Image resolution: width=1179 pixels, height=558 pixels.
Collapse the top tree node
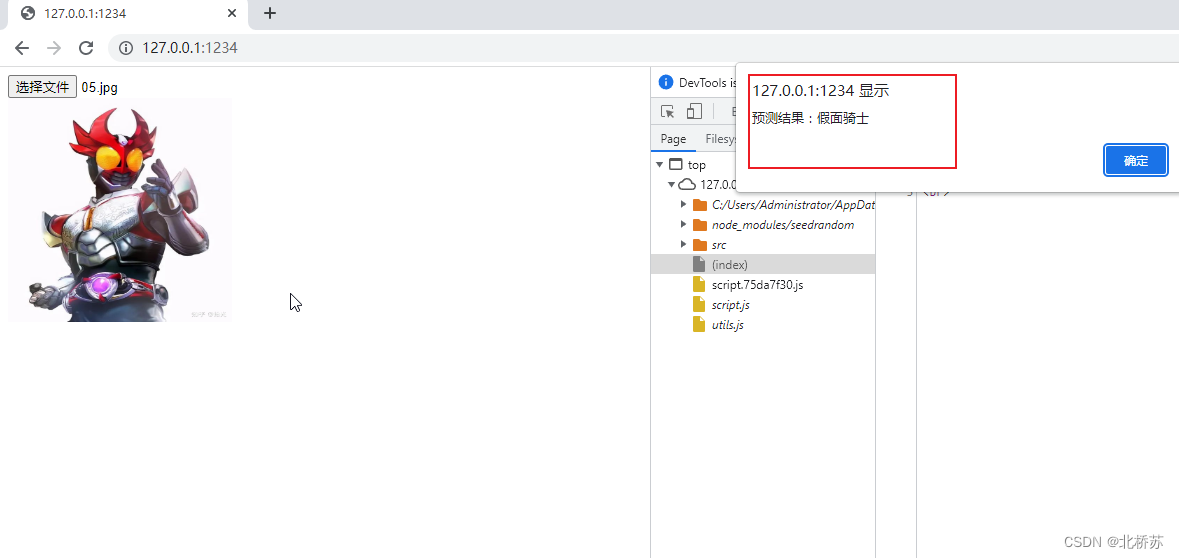click(659, 165)
